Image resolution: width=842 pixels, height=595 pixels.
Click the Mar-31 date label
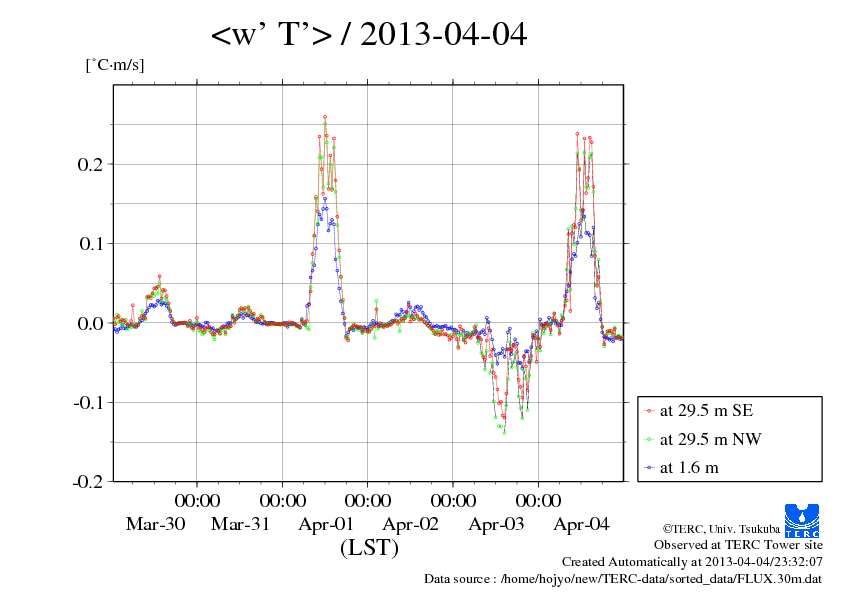(x=241, y=524)
